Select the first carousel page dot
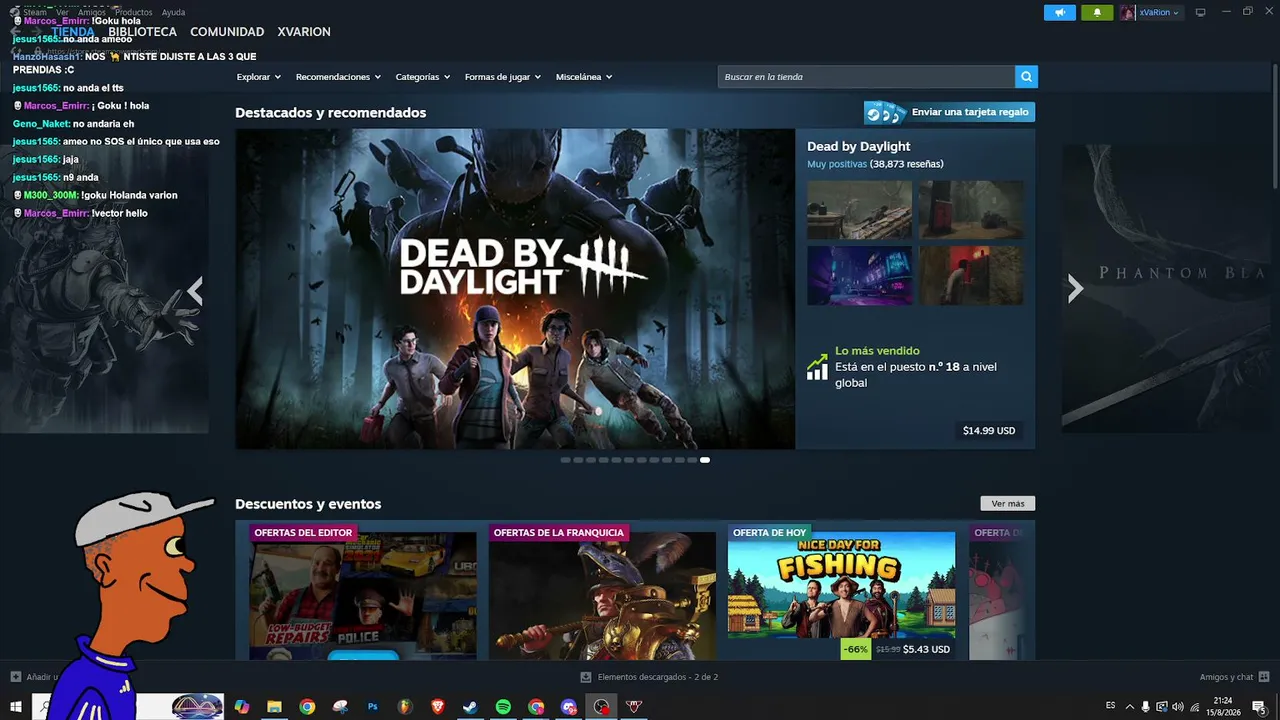This screenshot has width=1280, height=720. click(x=565, y=460)
